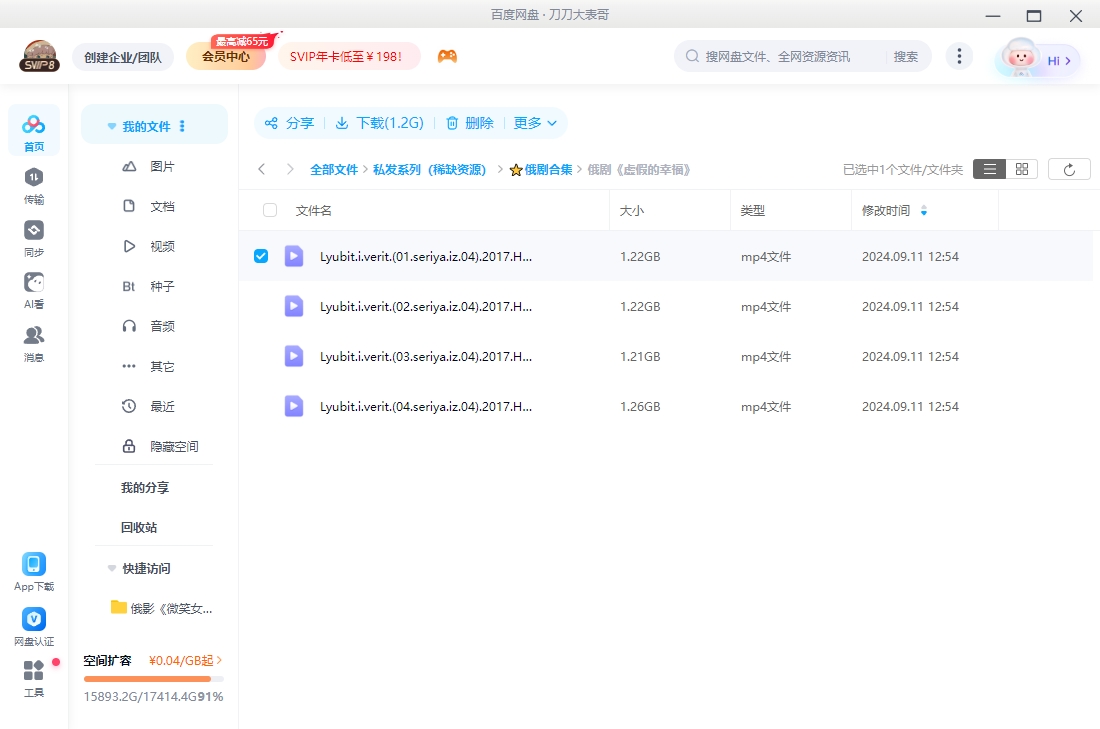Collapse the 我的文件 section
The height and width of the screenshot is (729, 1100).
tap(111, 124)
